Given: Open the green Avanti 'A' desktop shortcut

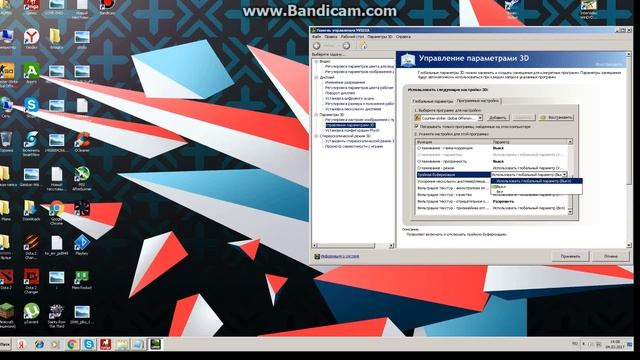Looking at the screenshot, I should click(x=31, y=73).
